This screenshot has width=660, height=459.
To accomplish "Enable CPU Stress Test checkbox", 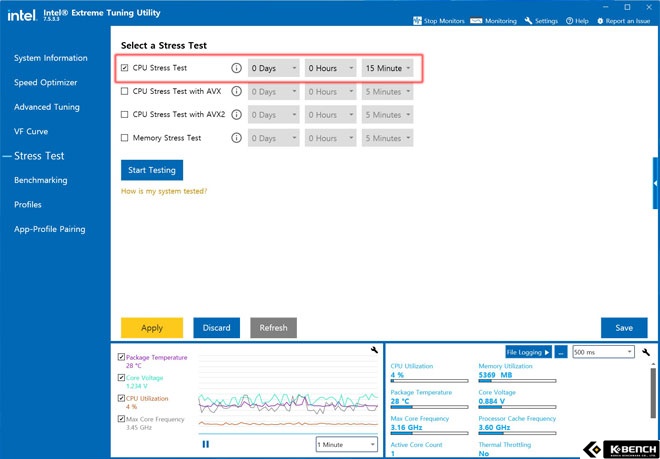I will click(124, 68).
